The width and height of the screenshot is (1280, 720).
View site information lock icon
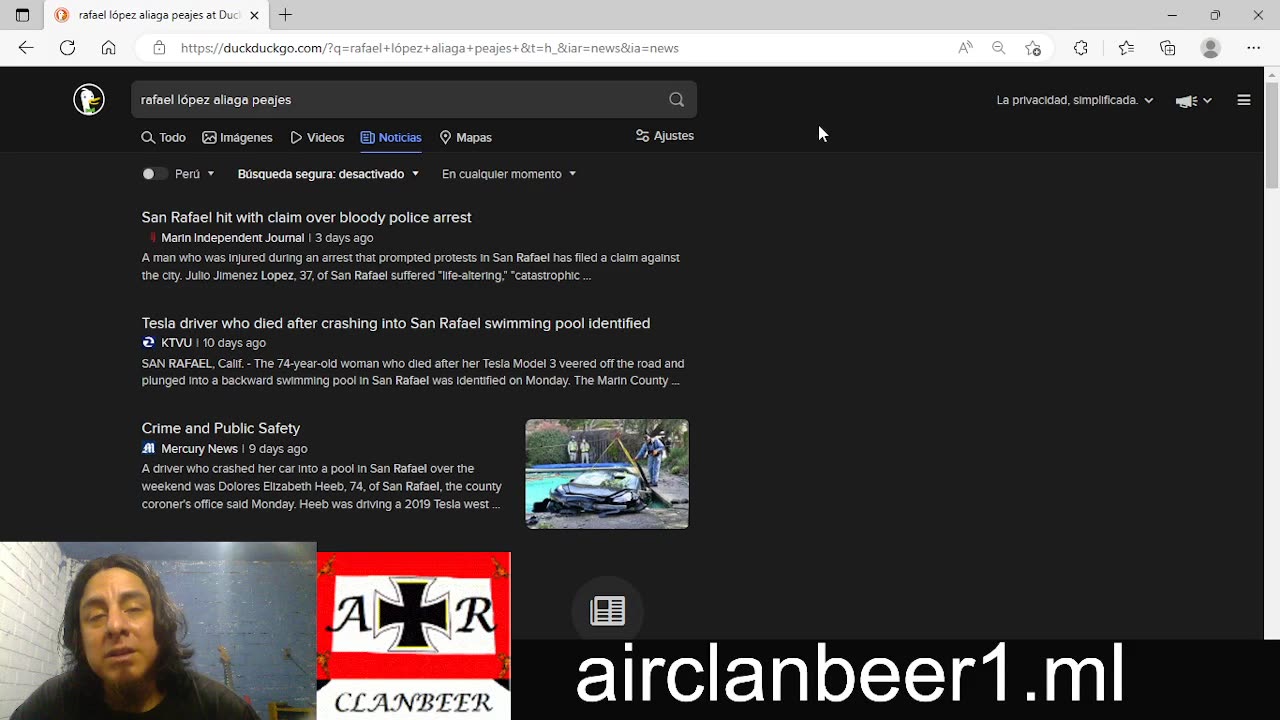pyautogui.click(x=159, y=48)
